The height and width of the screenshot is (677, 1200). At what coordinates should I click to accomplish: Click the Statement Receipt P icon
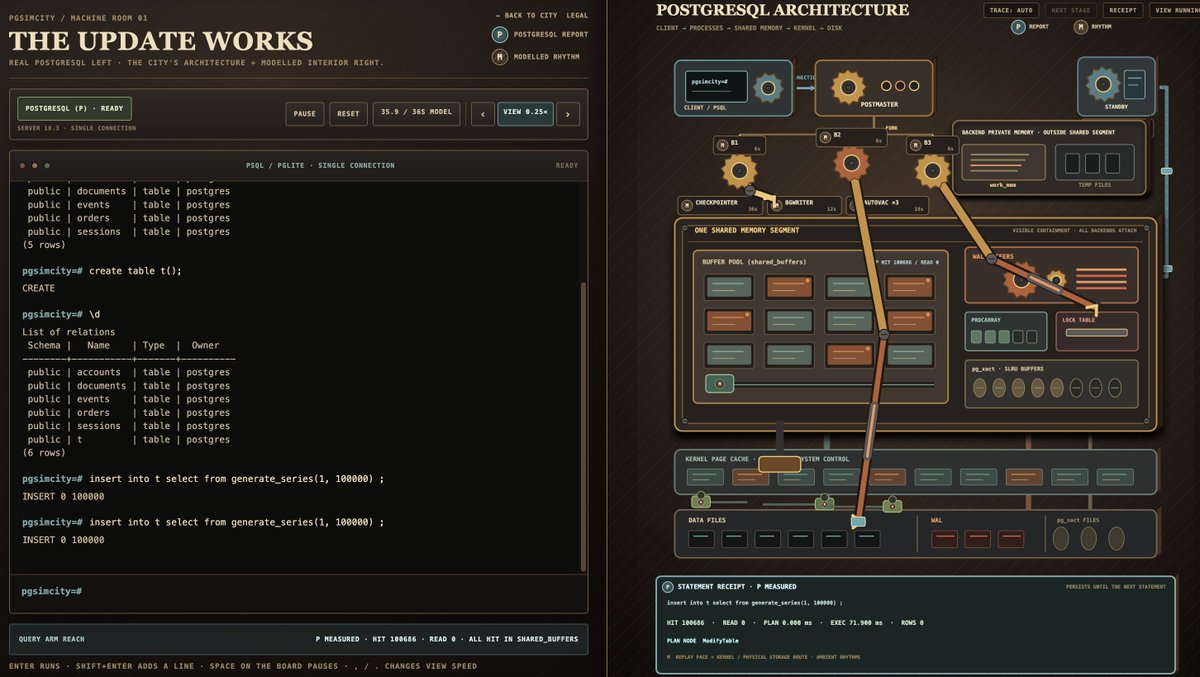[667, 586]
